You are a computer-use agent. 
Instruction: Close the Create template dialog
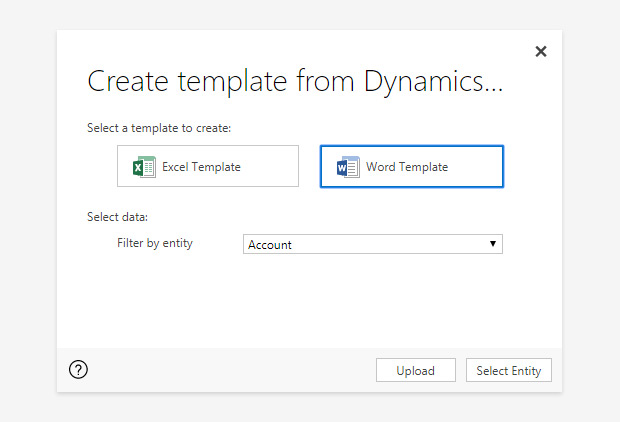click(541, 51)
